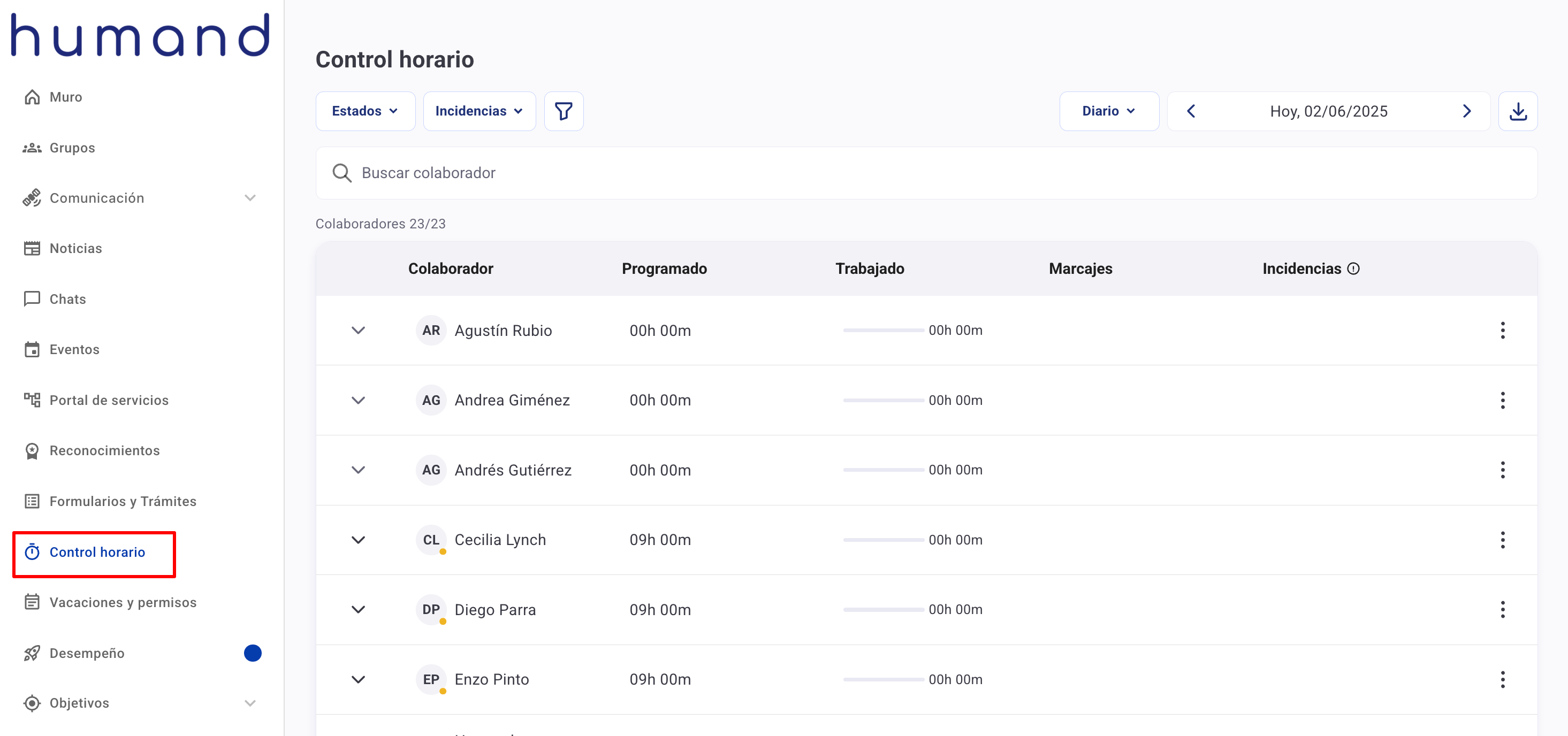The height and width of the screenshot is (736, 1568).
Task: Click the Grupos people icon
Action: [x=32, y=148]
